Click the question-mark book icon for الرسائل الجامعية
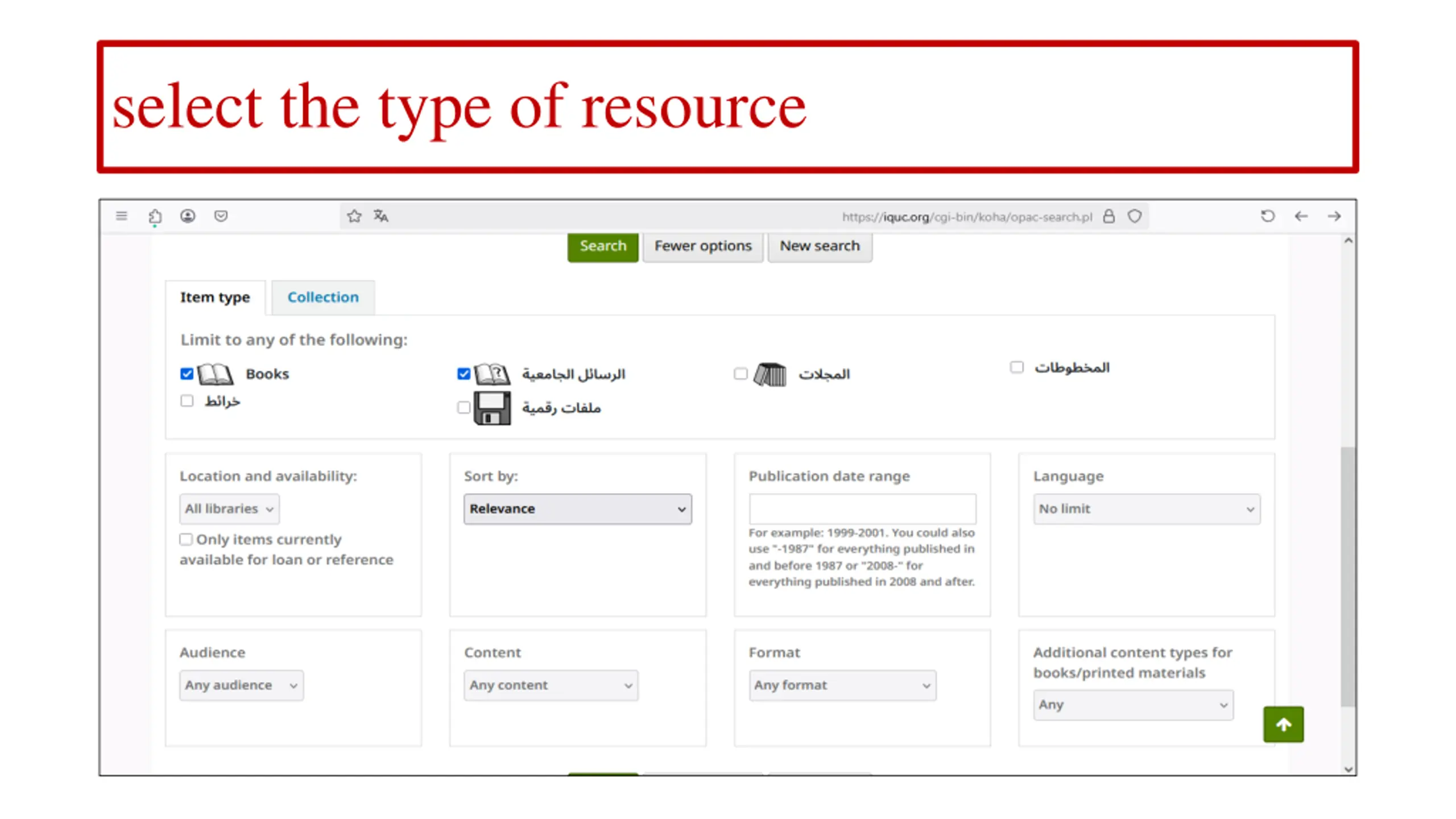This screenshot has height=819, width=1456. (x=492, y=374)
